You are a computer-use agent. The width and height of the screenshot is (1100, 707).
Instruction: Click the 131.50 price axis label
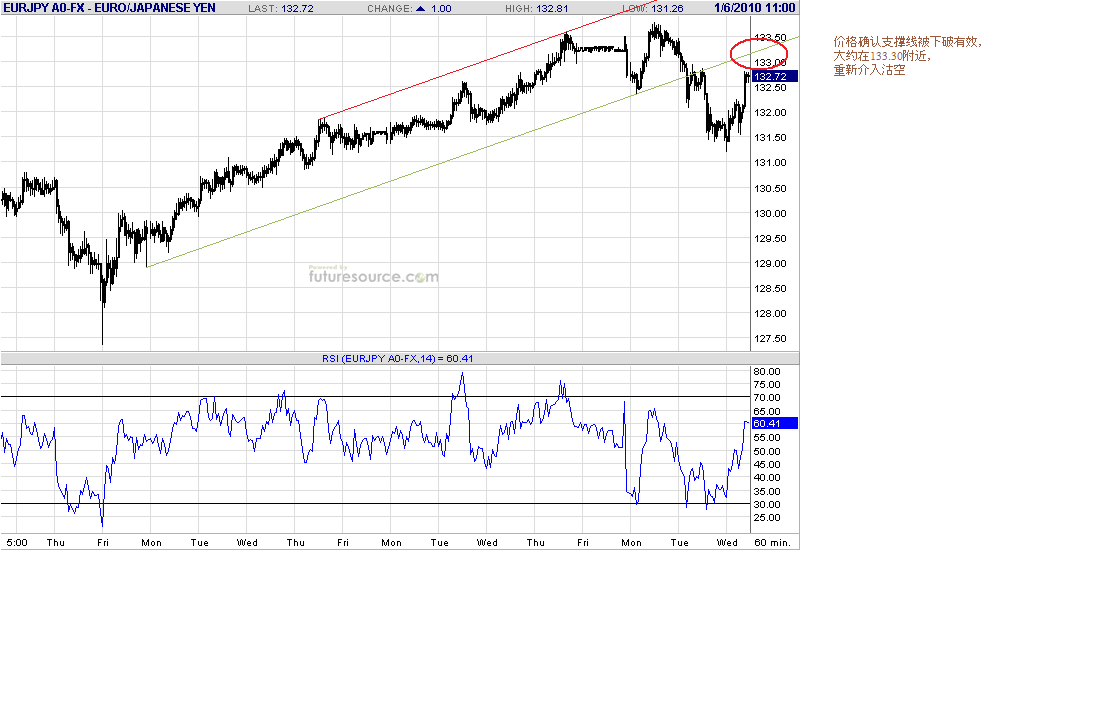(770, 137)
